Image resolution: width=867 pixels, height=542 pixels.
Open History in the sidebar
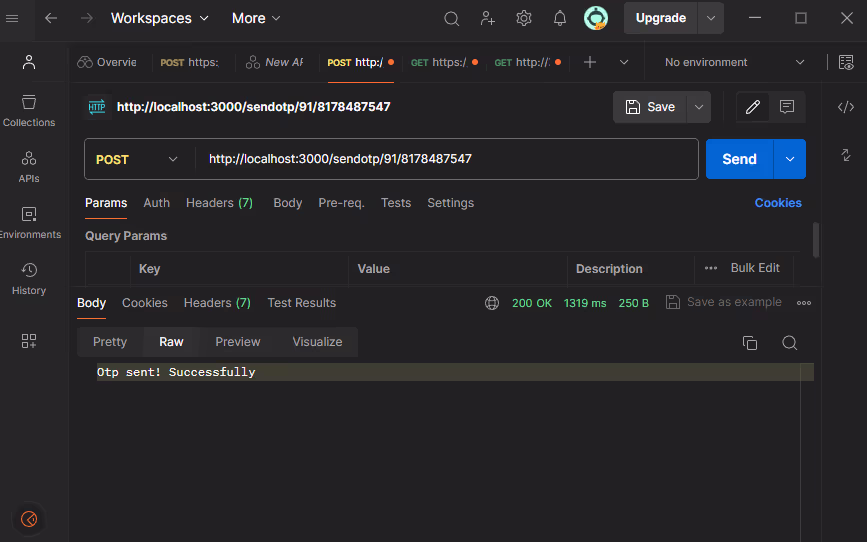(29, 279)
